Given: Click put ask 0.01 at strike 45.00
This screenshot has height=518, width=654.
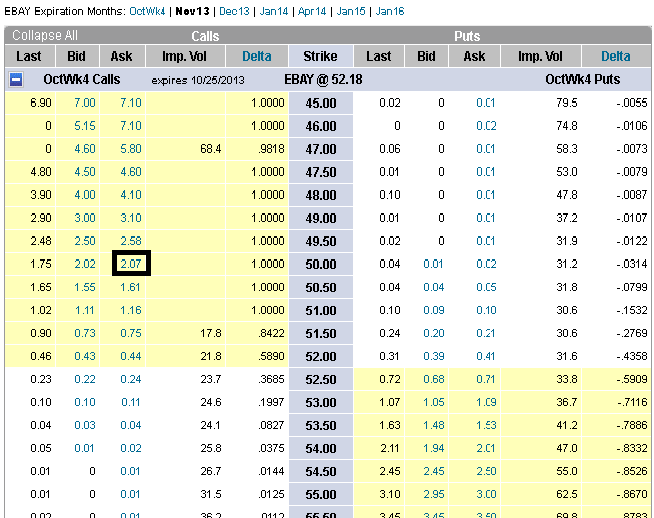Looking at the screenshot, I should point(486,103).
